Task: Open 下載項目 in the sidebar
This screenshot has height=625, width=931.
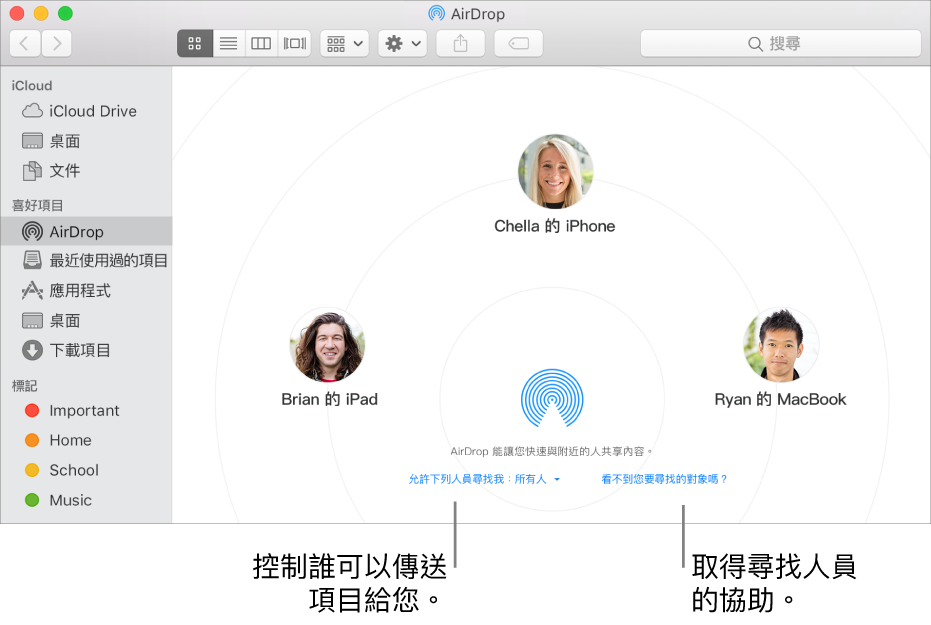Action: pyautogui.click(x=86, y=350)
